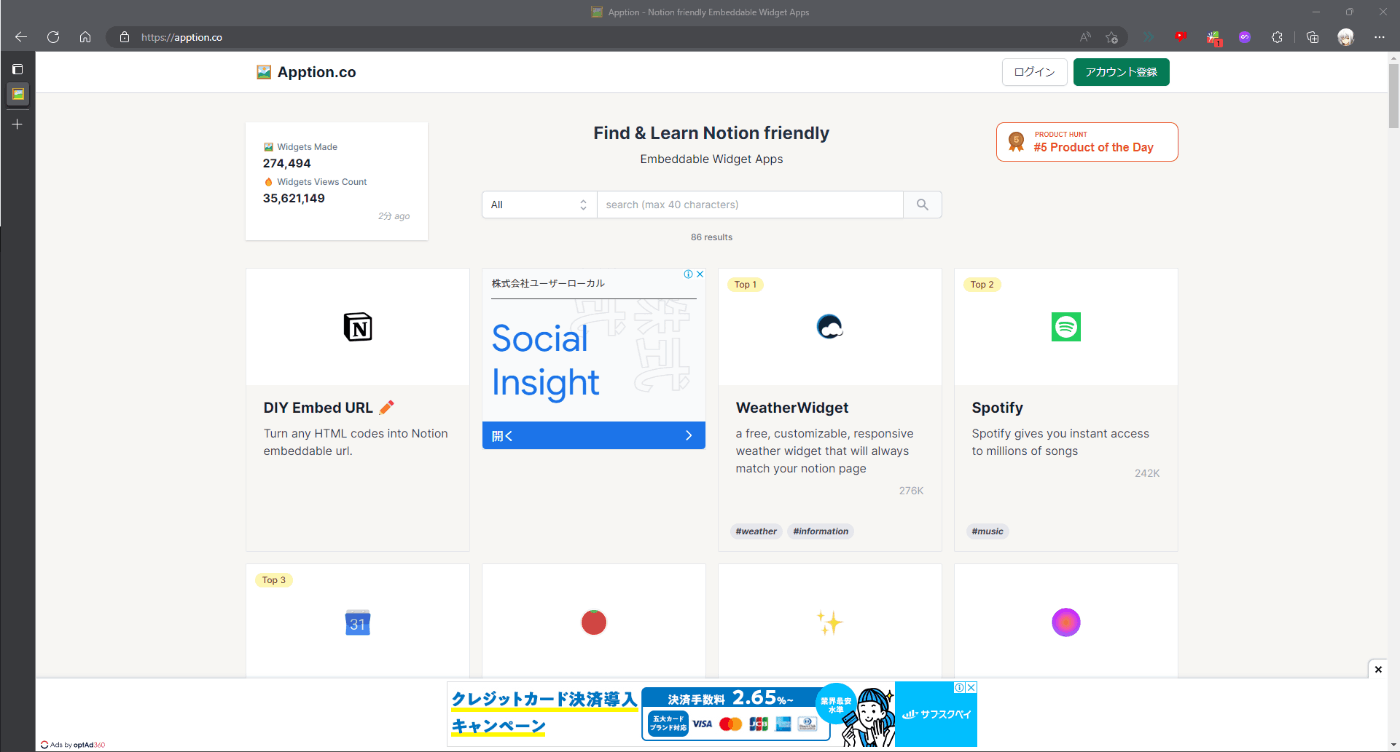Viewport: 1400px width, 752px height.
Task: Filter by the #music tag
Action: click(988, 531)
